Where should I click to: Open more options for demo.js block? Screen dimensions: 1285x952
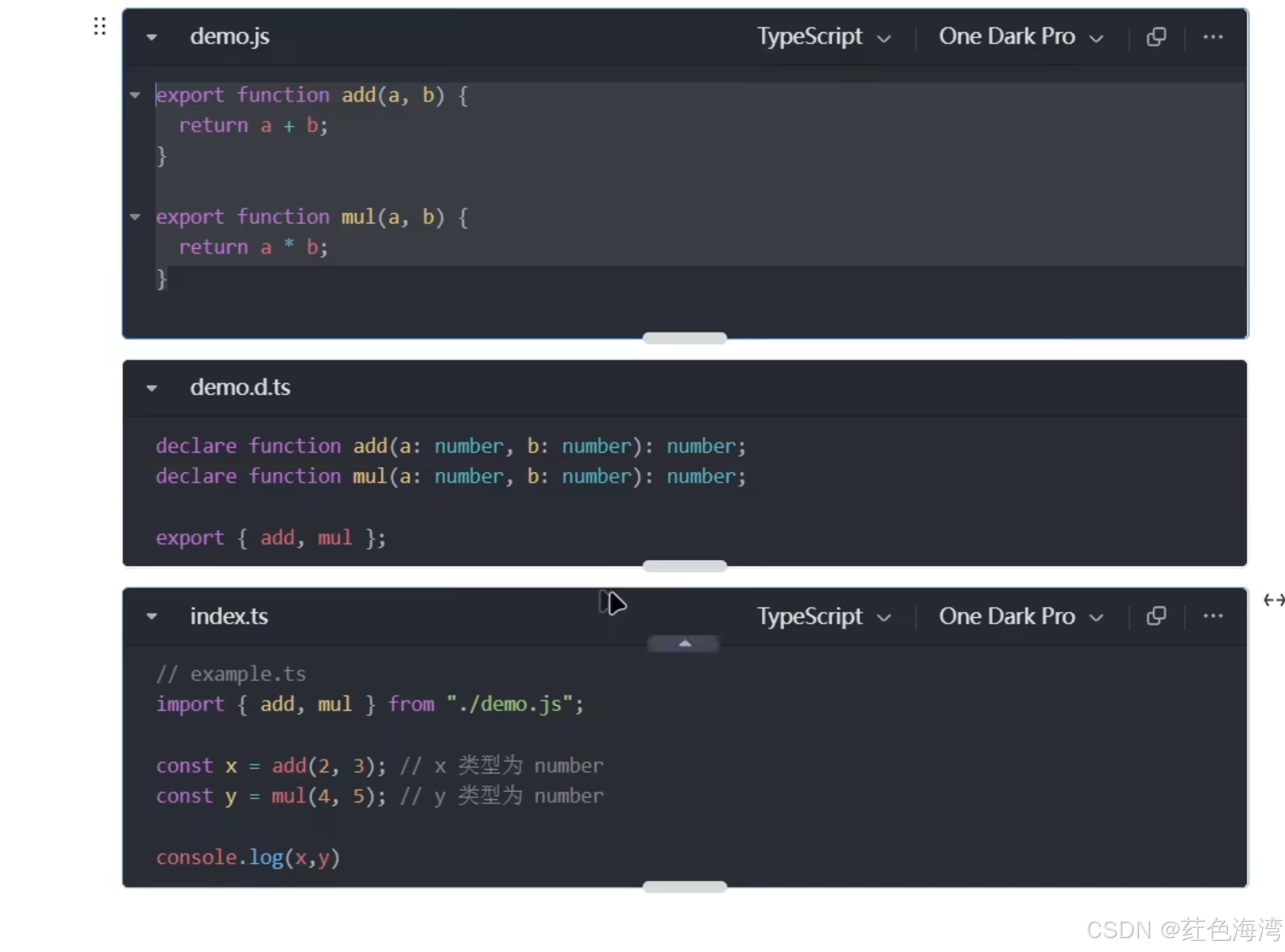pyautogui.click(x=1213, y=37)
